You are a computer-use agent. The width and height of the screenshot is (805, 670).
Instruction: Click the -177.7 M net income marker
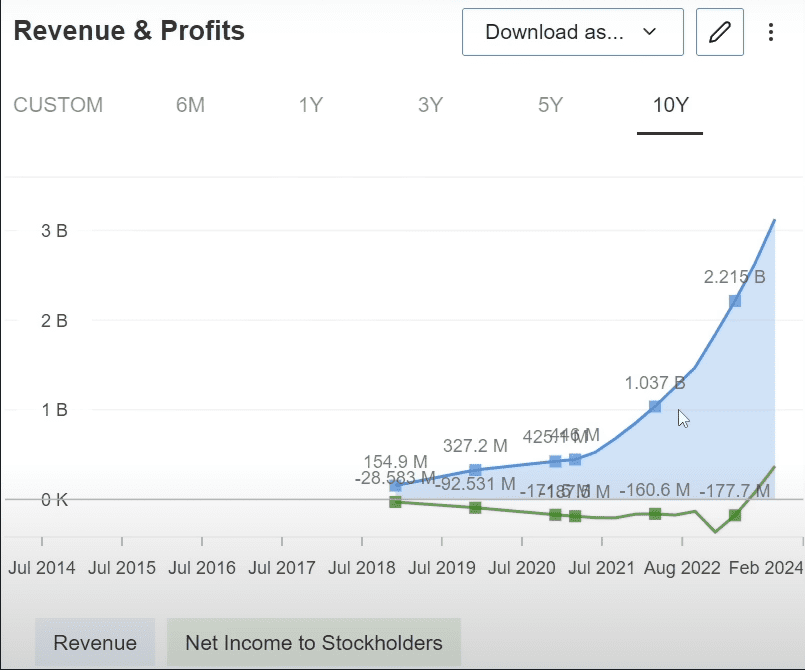735,515
